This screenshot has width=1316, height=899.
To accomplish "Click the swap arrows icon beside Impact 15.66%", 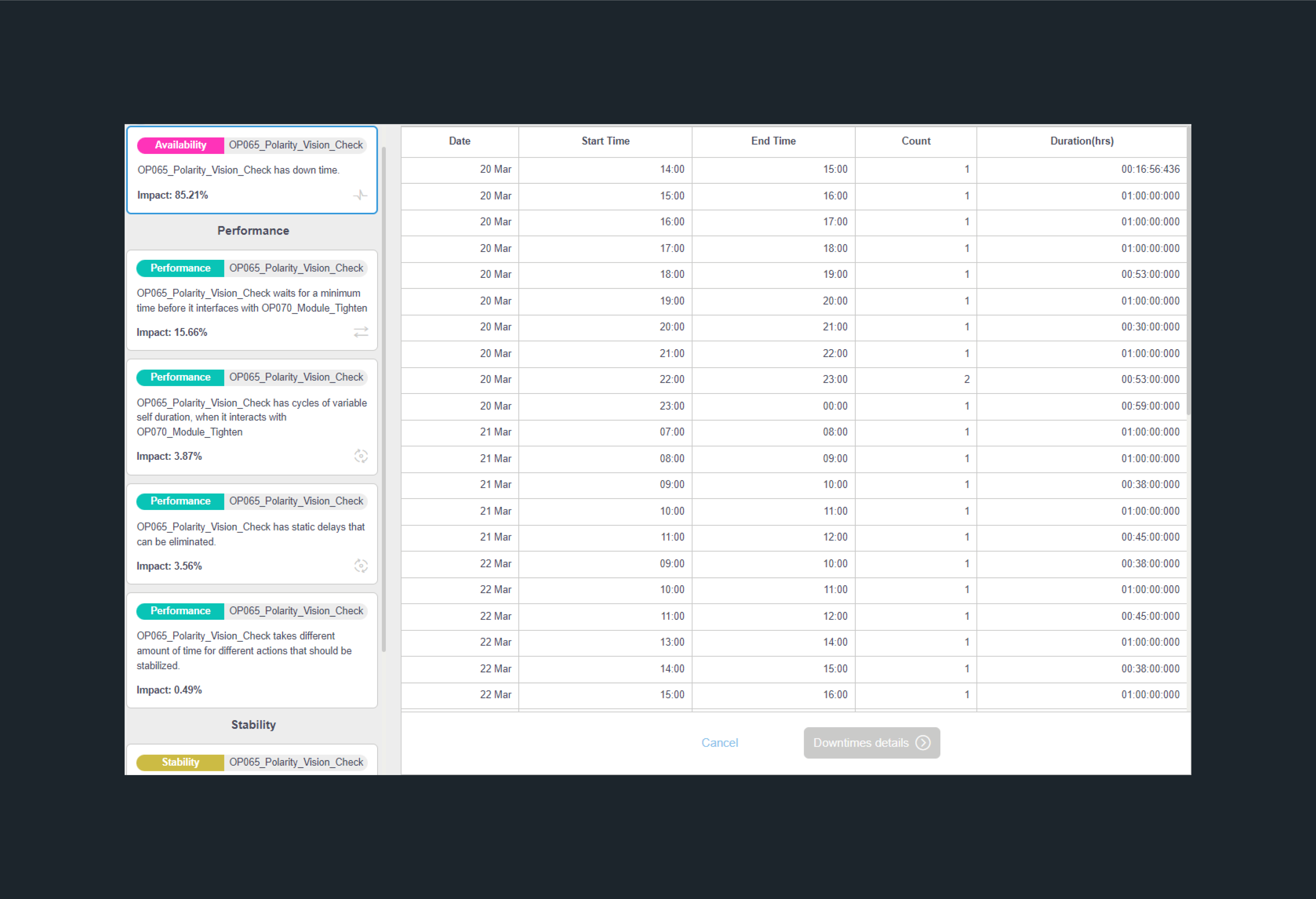I will click(x=361, y=332).
